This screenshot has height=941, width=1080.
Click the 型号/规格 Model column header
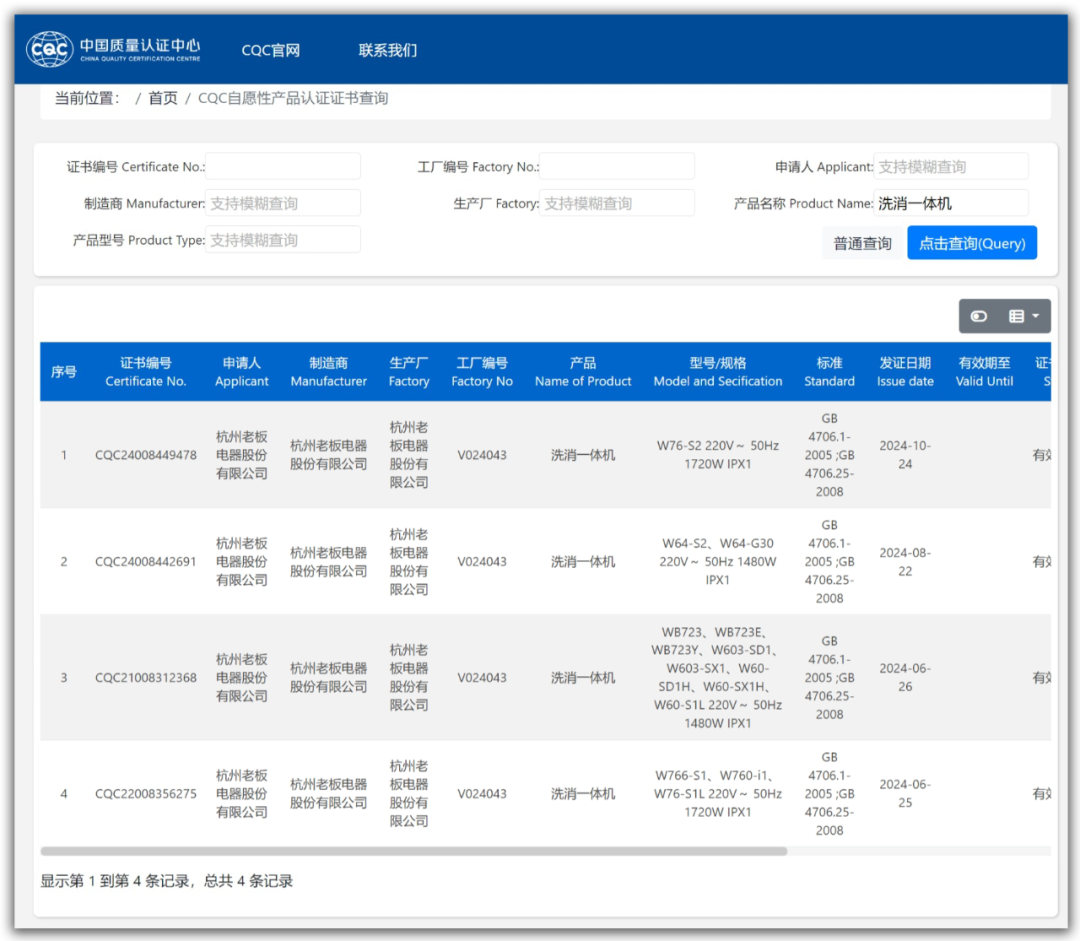tap(718, 372)
